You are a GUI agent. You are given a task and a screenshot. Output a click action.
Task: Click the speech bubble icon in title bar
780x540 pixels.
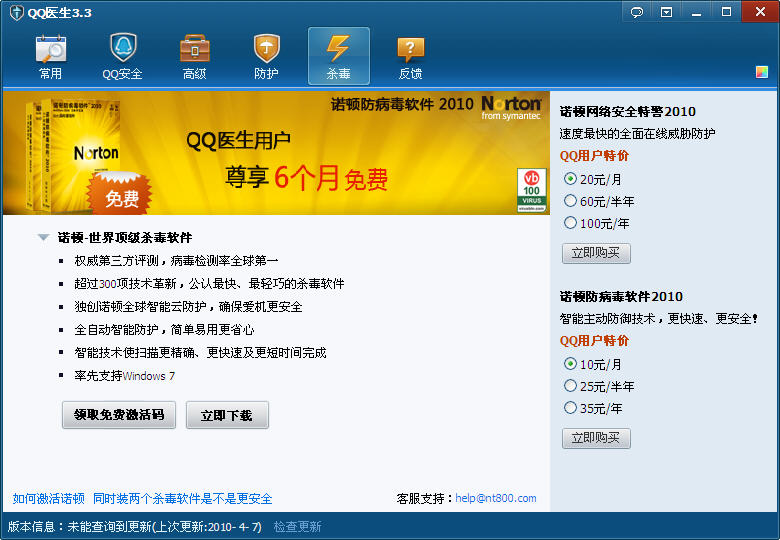point(637,12)
